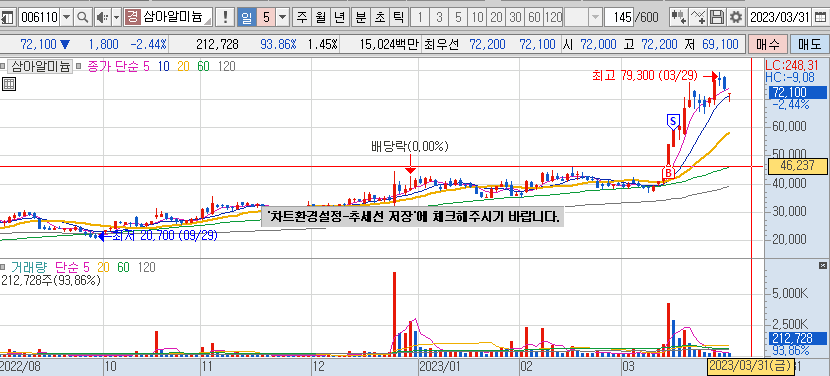Image resolution: width=830 pixels, height=376 pixels.
Task: Open the calendar picker icon
Action: (820, 17)
